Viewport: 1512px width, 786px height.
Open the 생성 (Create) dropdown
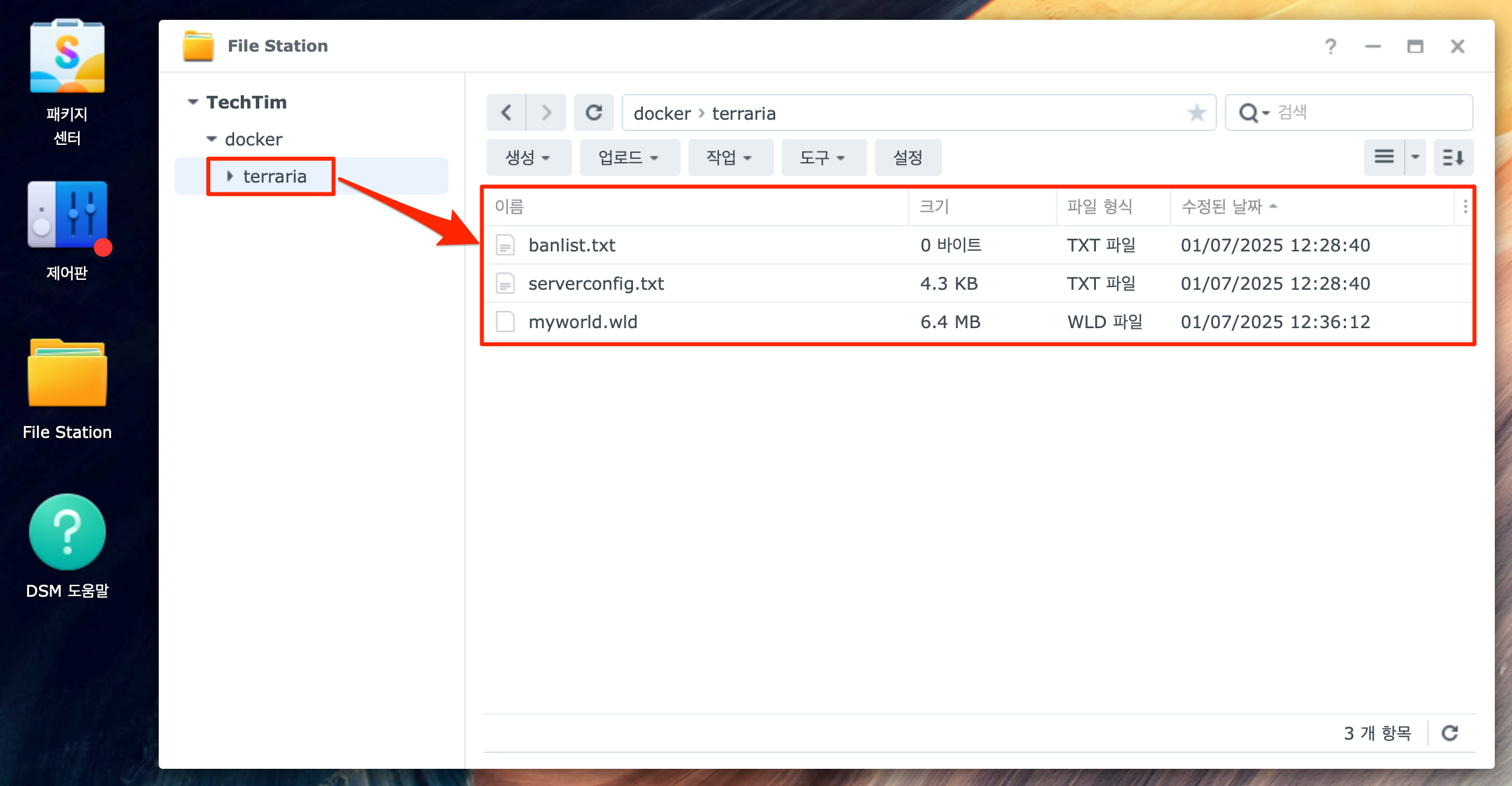pos(529,157)
